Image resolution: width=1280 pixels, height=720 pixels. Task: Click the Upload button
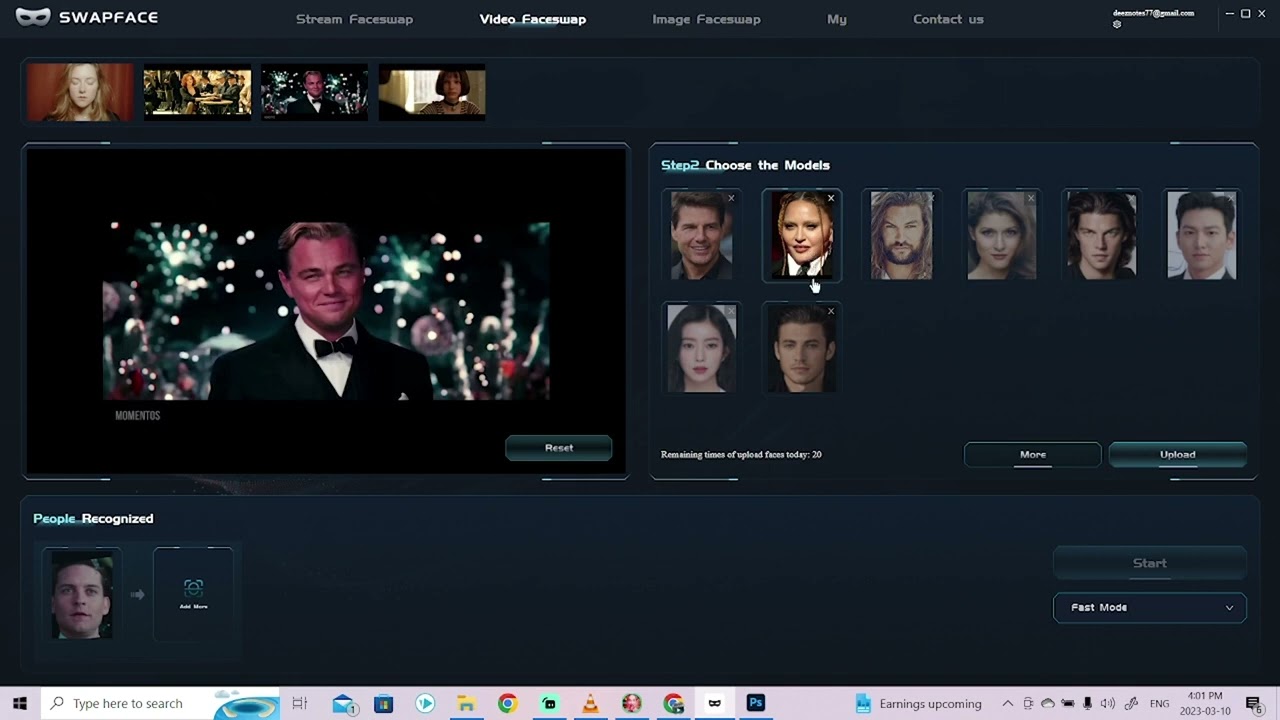pyautogui.click(x=1178, y=455)
